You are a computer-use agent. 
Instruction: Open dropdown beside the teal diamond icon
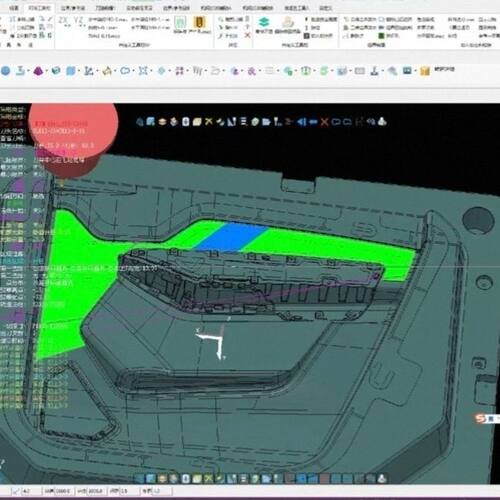point(169,71)
